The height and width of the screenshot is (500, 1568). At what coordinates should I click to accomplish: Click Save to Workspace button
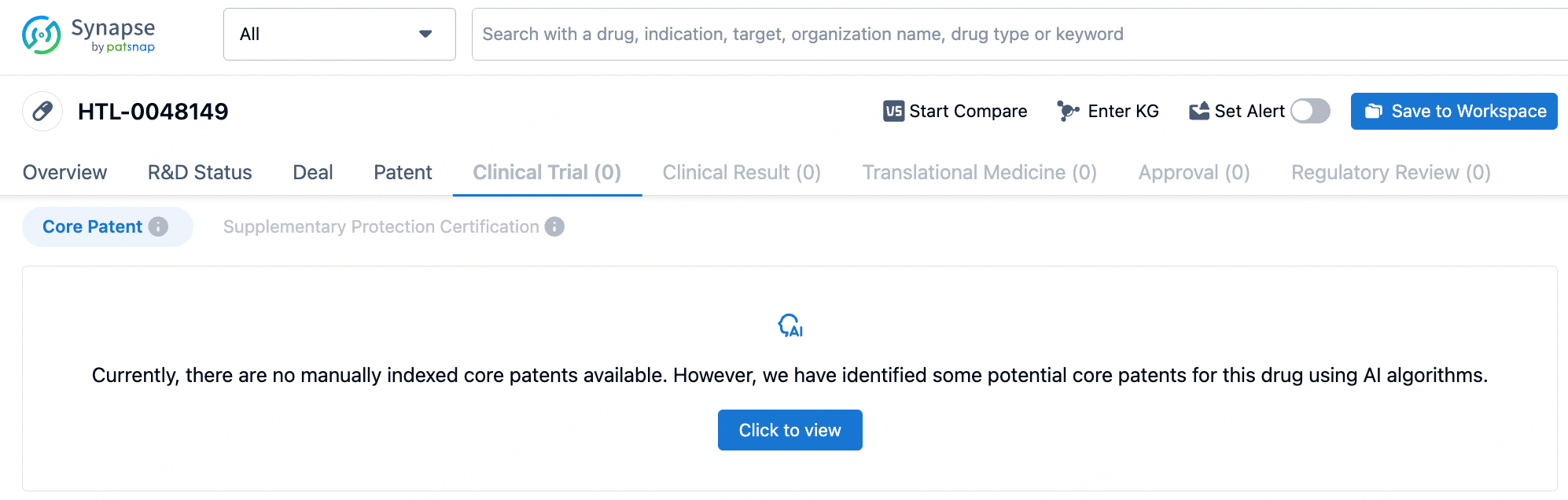(x=1453, y=112)
